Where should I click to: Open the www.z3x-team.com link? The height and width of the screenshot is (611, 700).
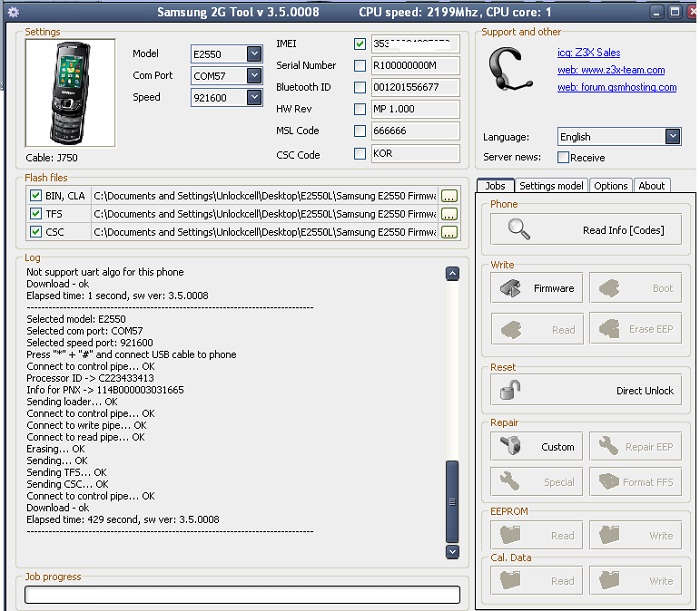coord(611,70)
